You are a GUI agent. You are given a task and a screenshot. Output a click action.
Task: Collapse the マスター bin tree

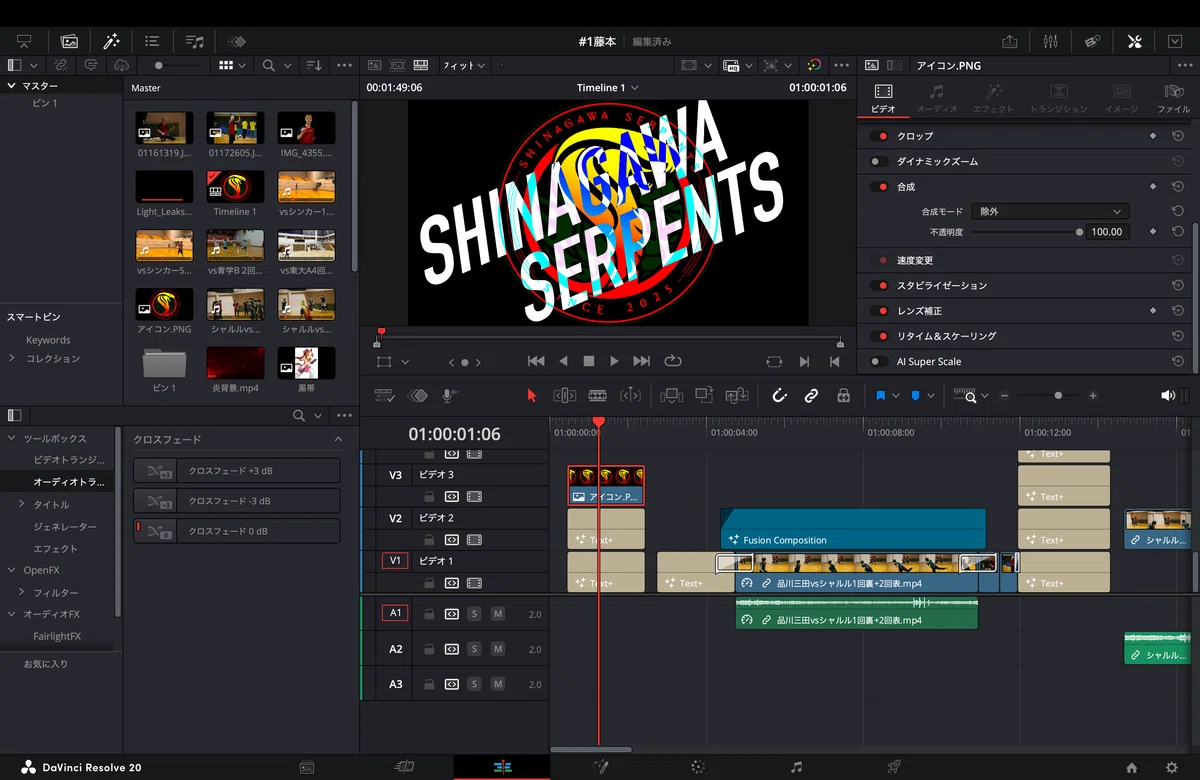tap(12, 86)
